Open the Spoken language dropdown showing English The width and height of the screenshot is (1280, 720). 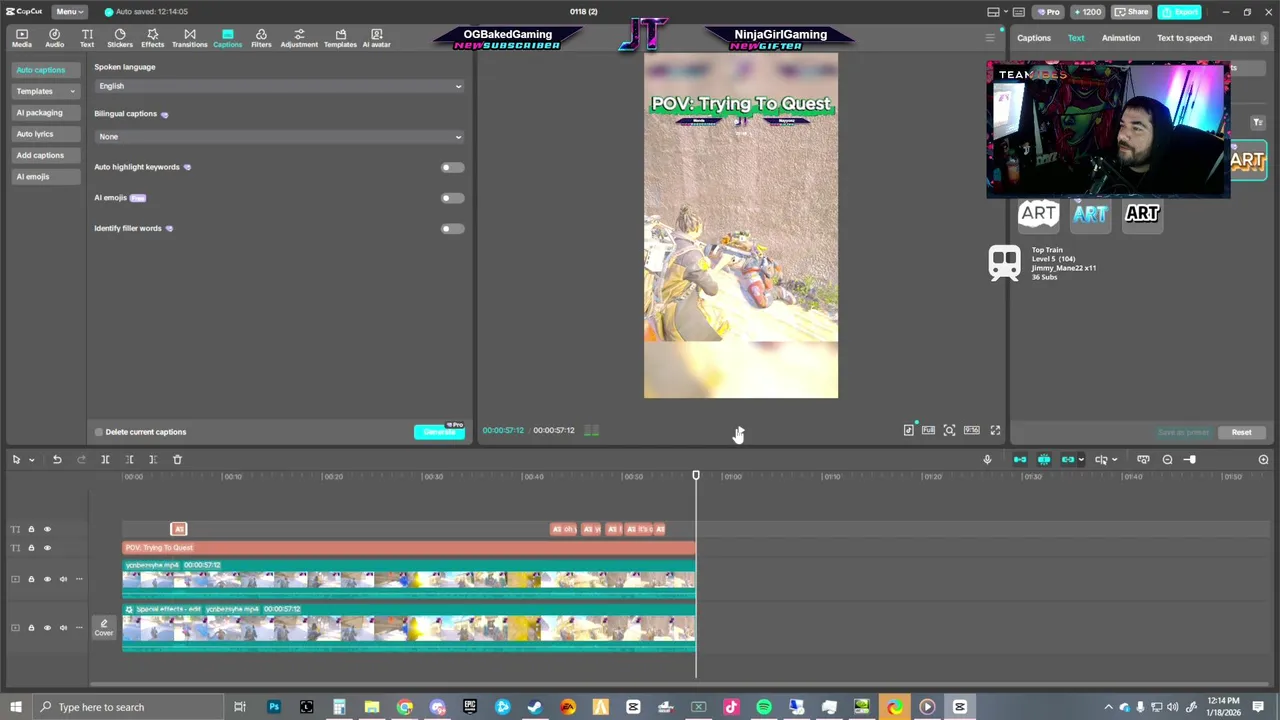click(279, 86)
